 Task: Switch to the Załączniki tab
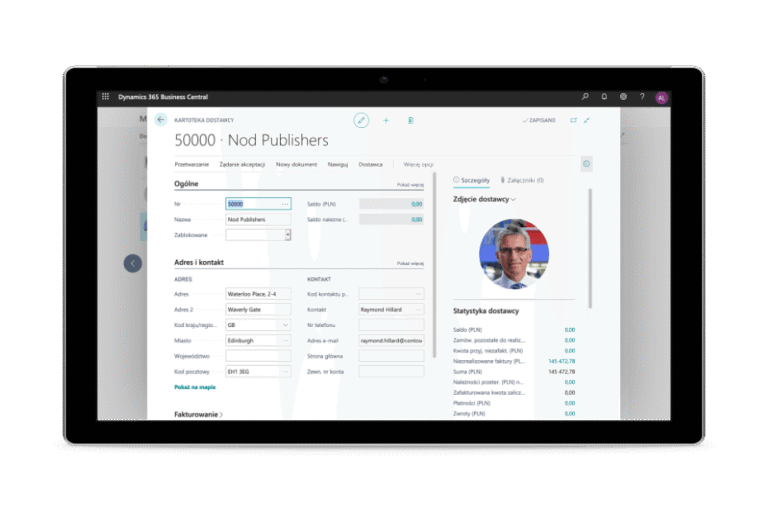[x=522, y=180]
